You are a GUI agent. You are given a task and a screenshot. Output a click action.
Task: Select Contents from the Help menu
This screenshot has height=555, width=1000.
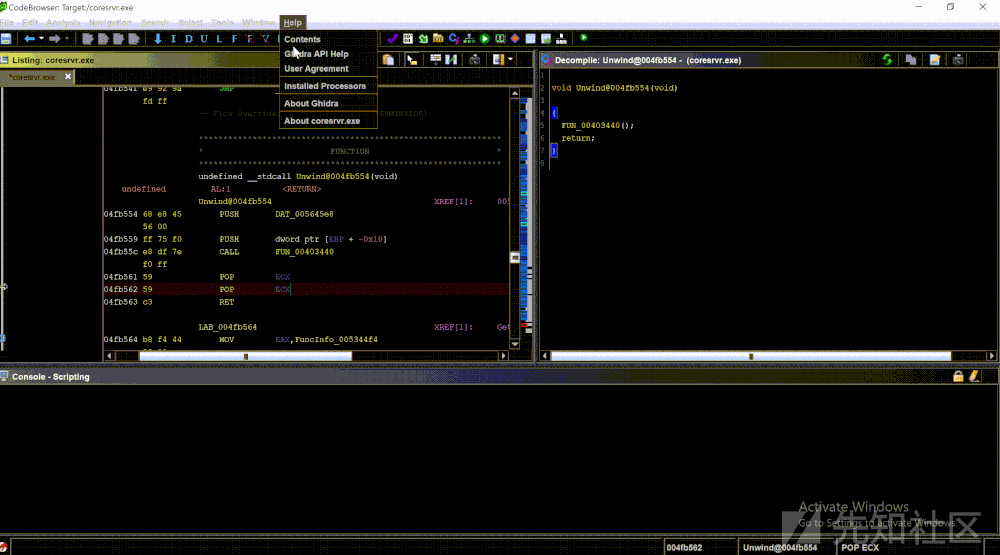(x=328, y=39)
